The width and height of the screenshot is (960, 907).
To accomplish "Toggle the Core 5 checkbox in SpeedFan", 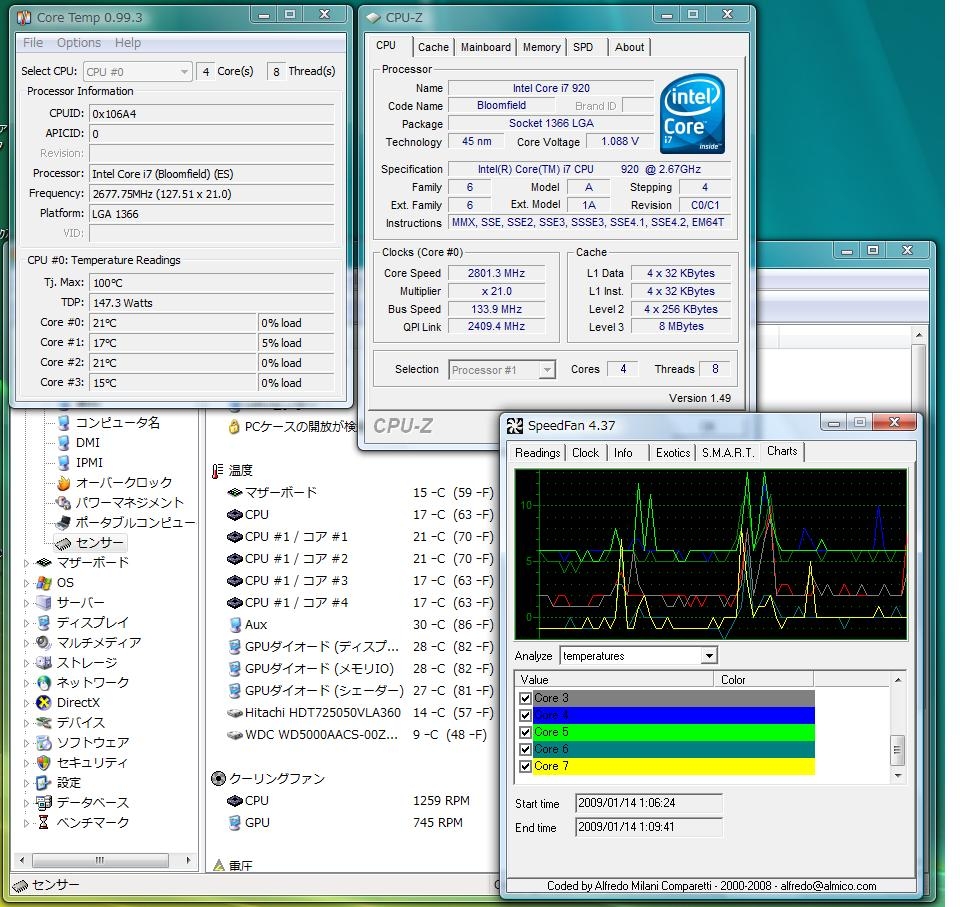I will [525, 732].
